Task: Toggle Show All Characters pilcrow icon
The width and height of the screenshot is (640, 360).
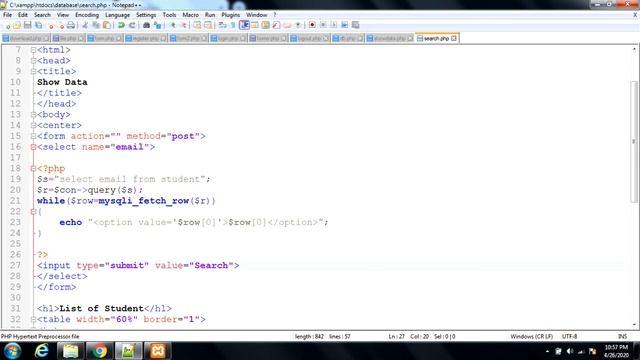Action: coord(233,25)
